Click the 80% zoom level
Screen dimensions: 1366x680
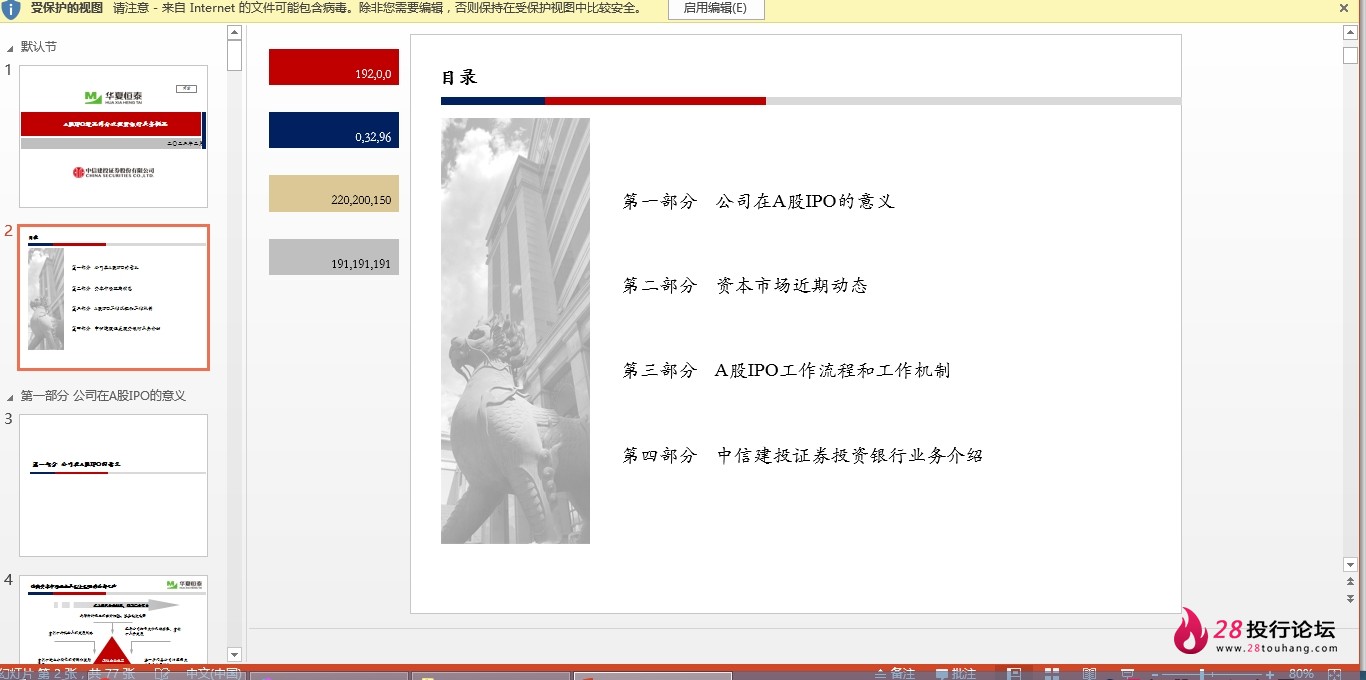point(1301,673)
